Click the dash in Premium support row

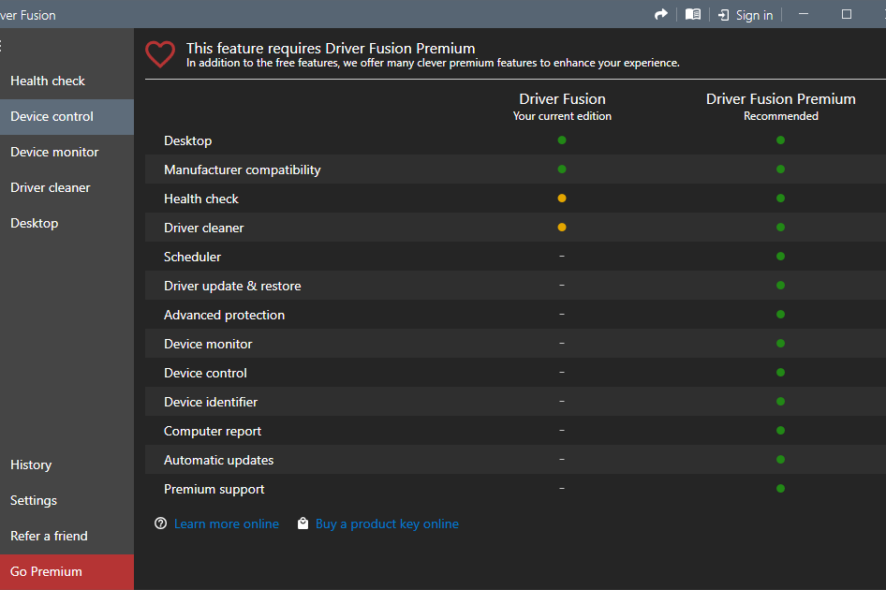[562, 488]
